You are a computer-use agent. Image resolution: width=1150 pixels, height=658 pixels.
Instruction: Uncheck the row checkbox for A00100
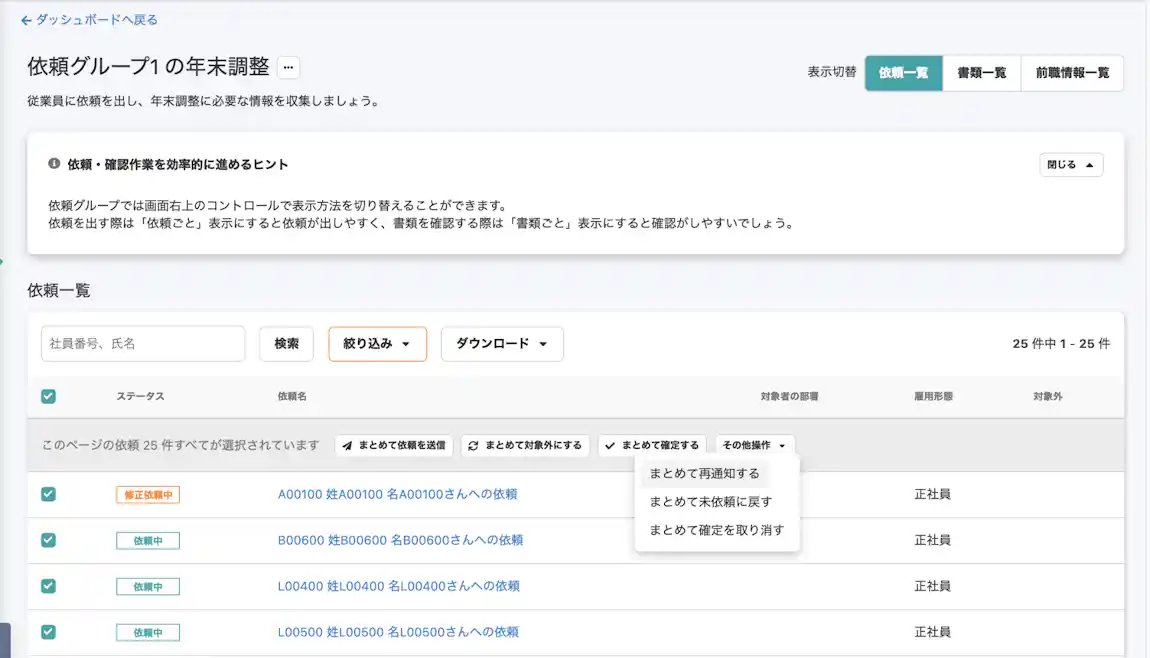(48, 494)
